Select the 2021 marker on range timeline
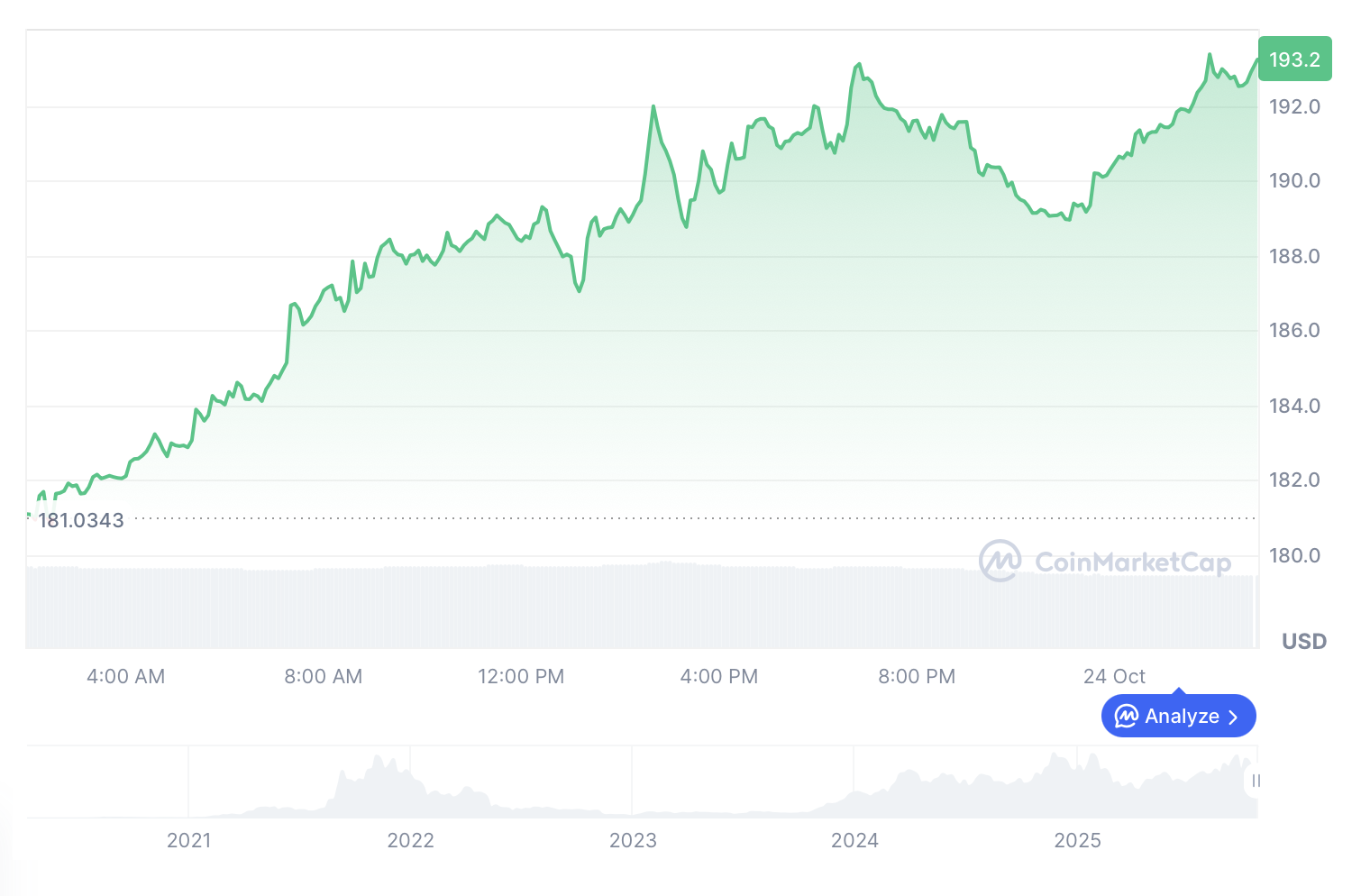 189,840
